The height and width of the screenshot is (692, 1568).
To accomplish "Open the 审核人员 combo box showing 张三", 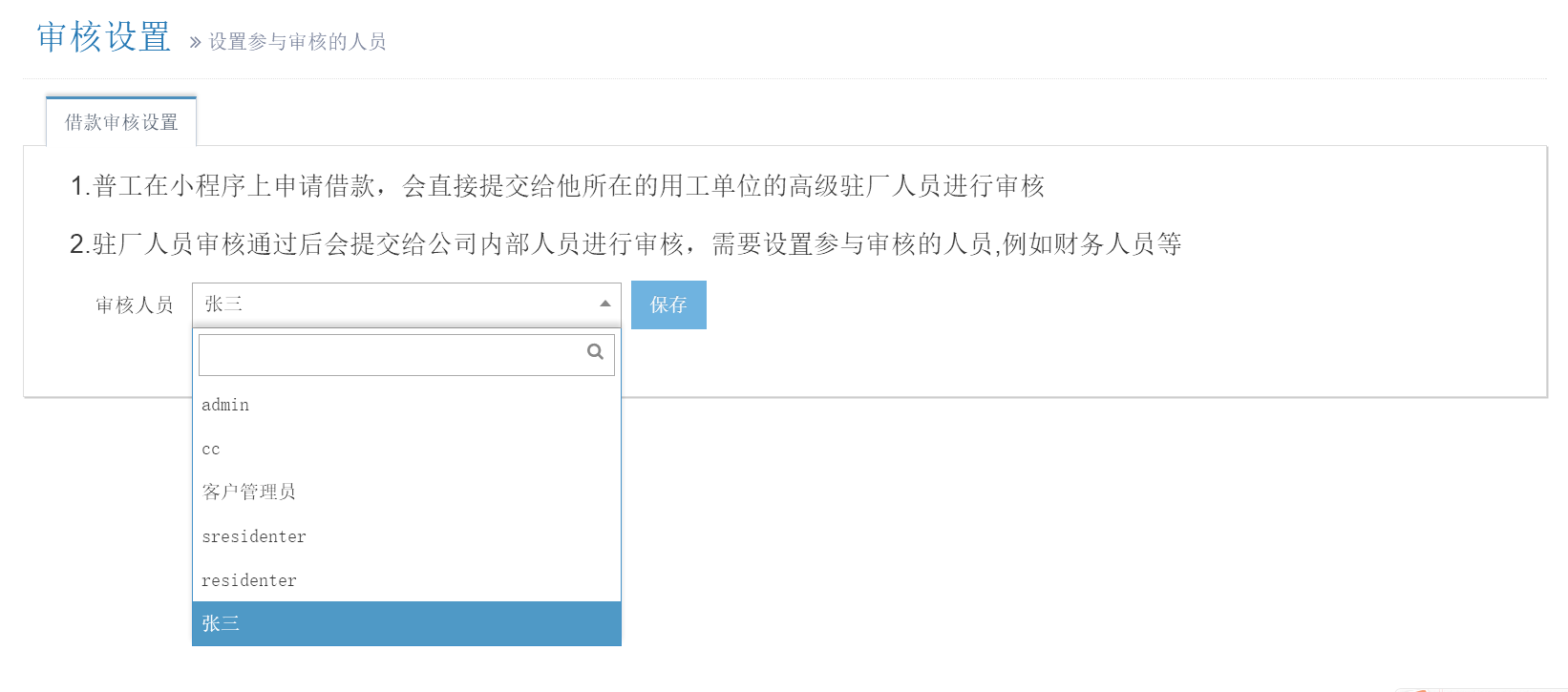I will (407, 304).
